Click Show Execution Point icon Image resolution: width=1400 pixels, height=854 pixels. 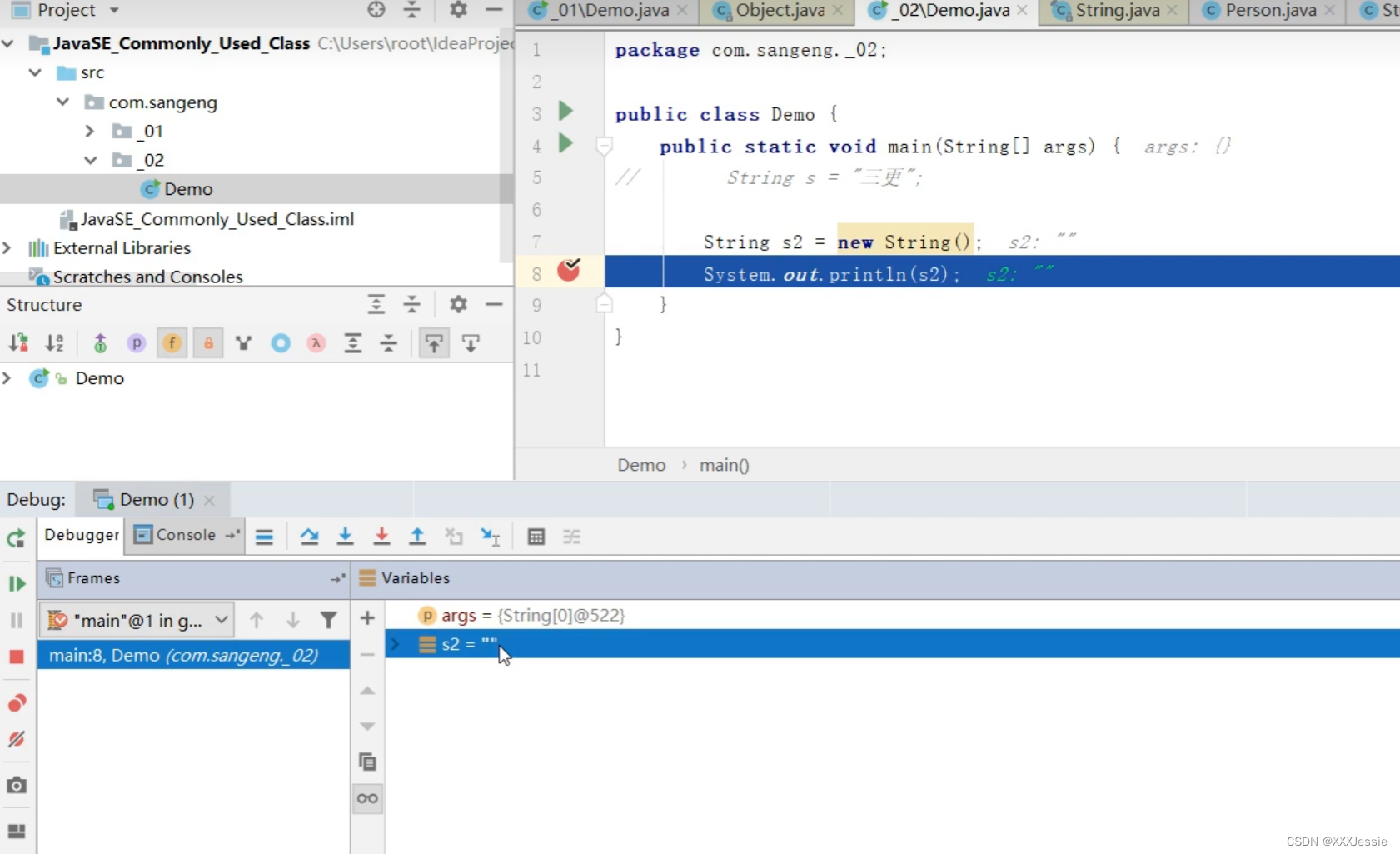264,537
